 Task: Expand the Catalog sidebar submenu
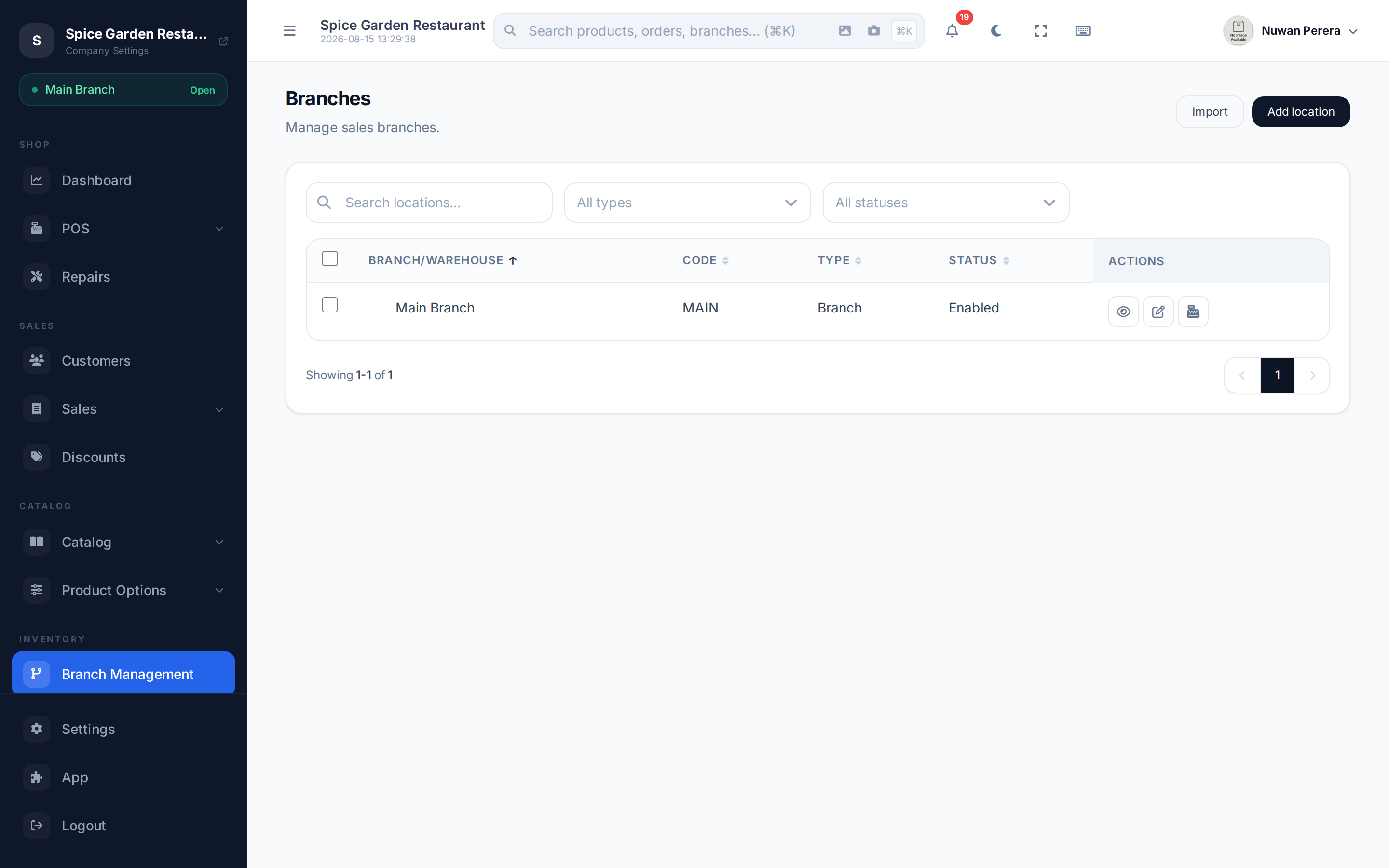219,542
